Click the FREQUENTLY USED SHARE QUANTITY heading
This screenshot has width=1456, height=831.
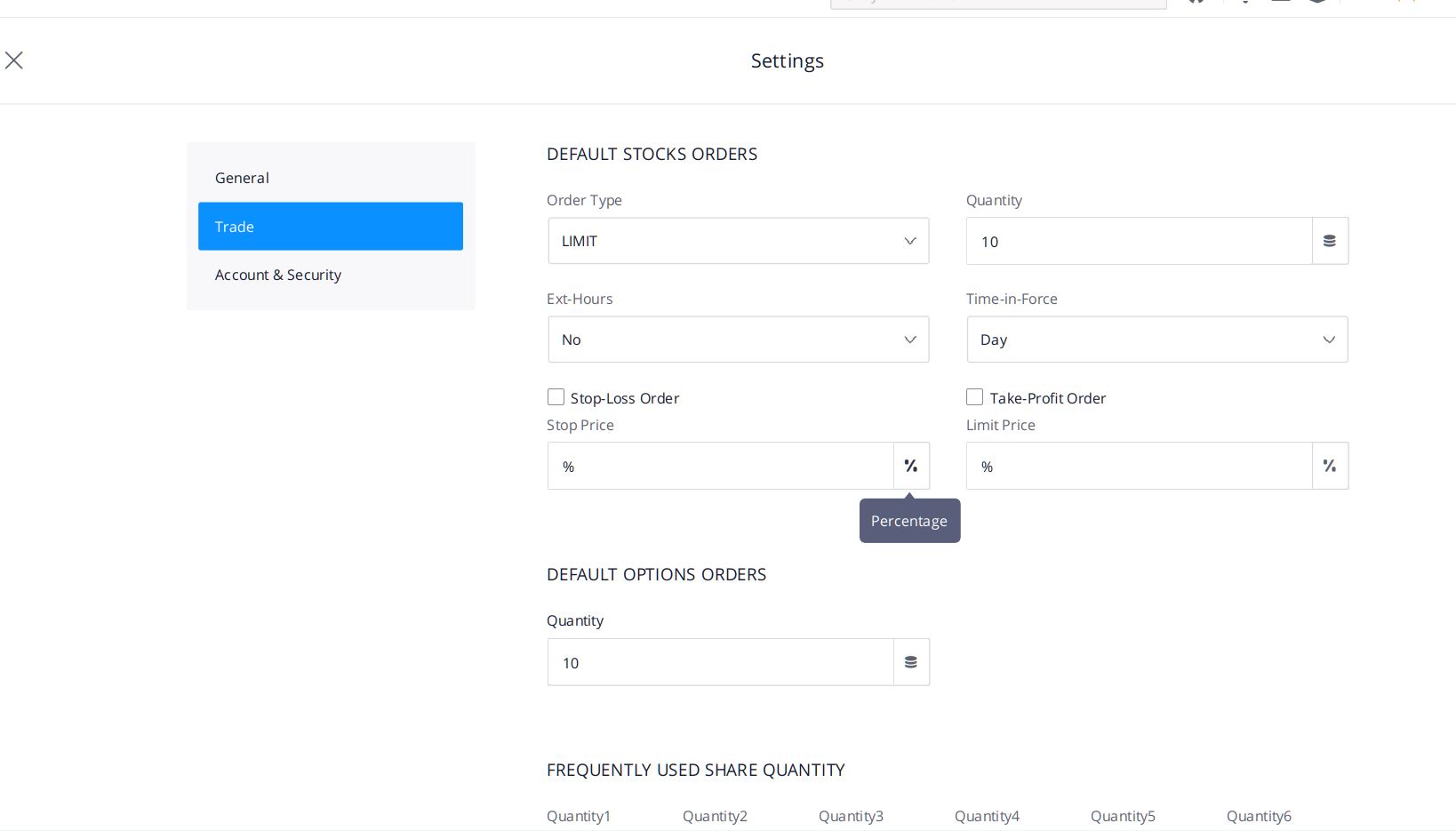(x=696, y=770)
